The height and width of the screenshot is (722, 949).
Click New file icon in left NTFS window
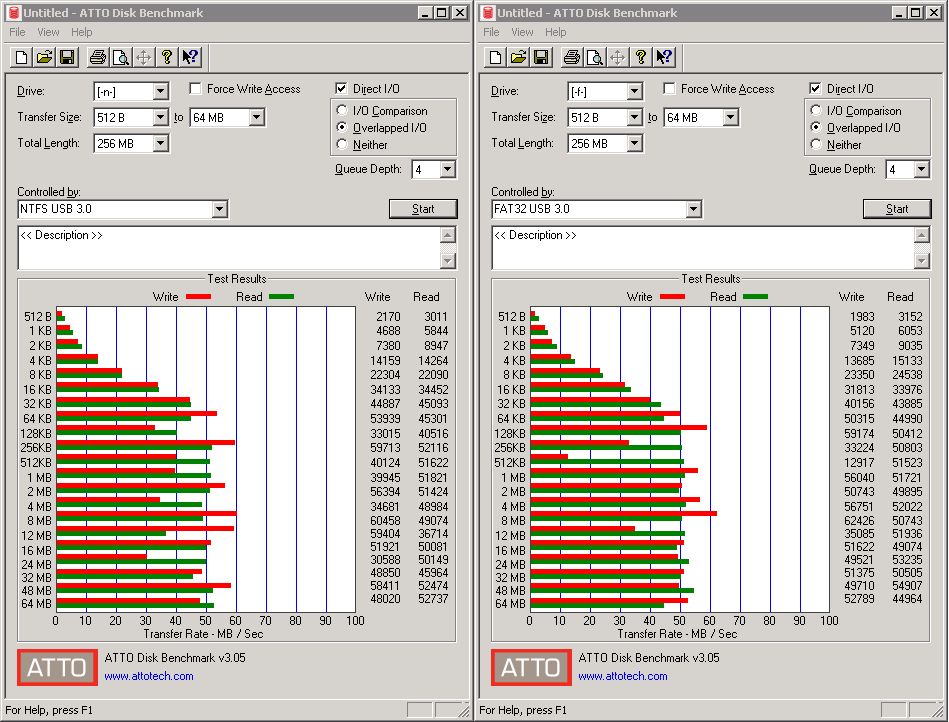(x=22, y=57)
